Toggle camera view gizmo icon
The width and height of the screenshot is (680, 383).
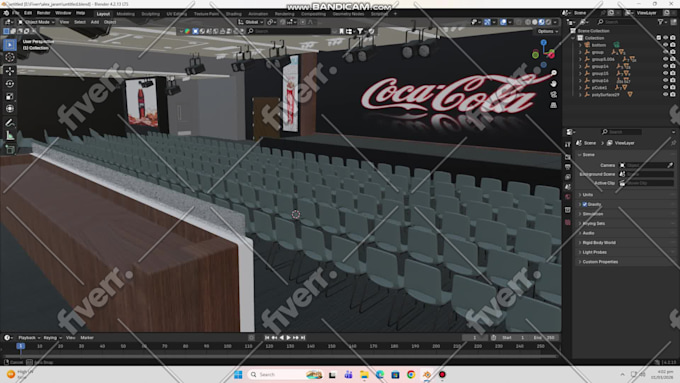554,95
